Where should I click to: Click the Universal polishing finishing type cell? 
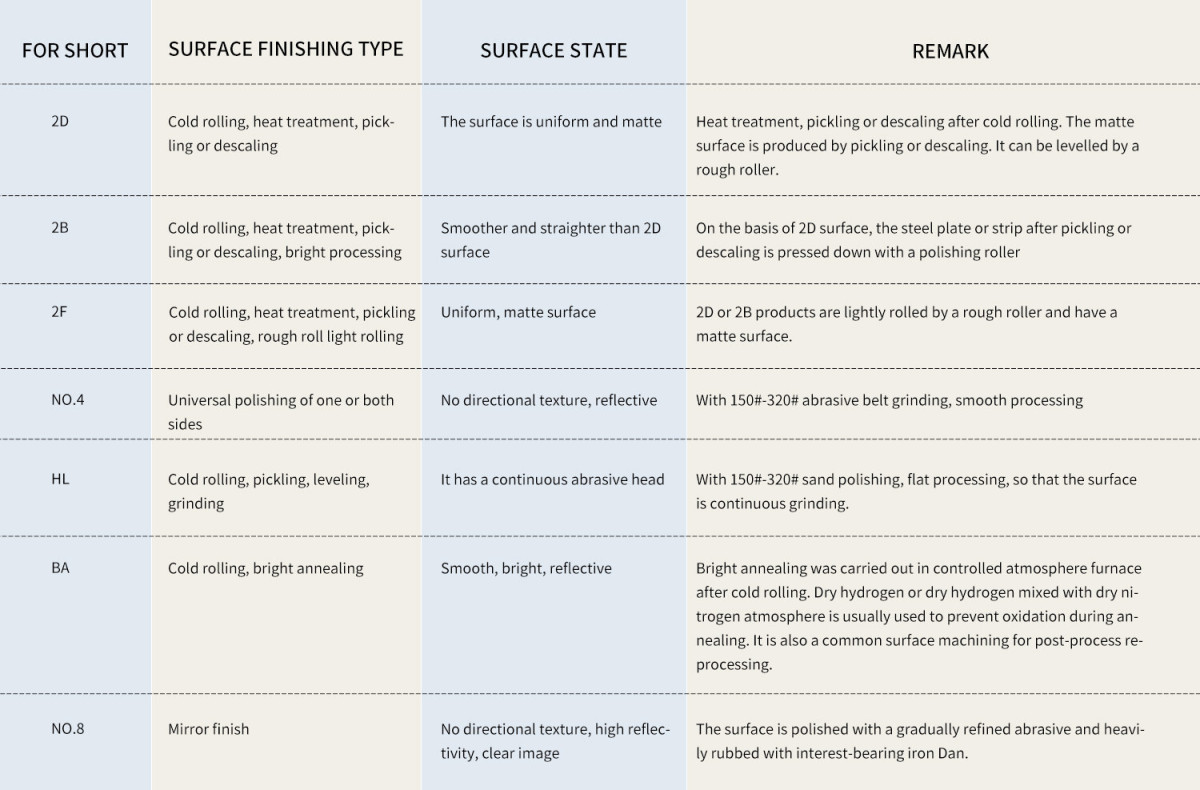pyautogui.click(x=280, y=411)
